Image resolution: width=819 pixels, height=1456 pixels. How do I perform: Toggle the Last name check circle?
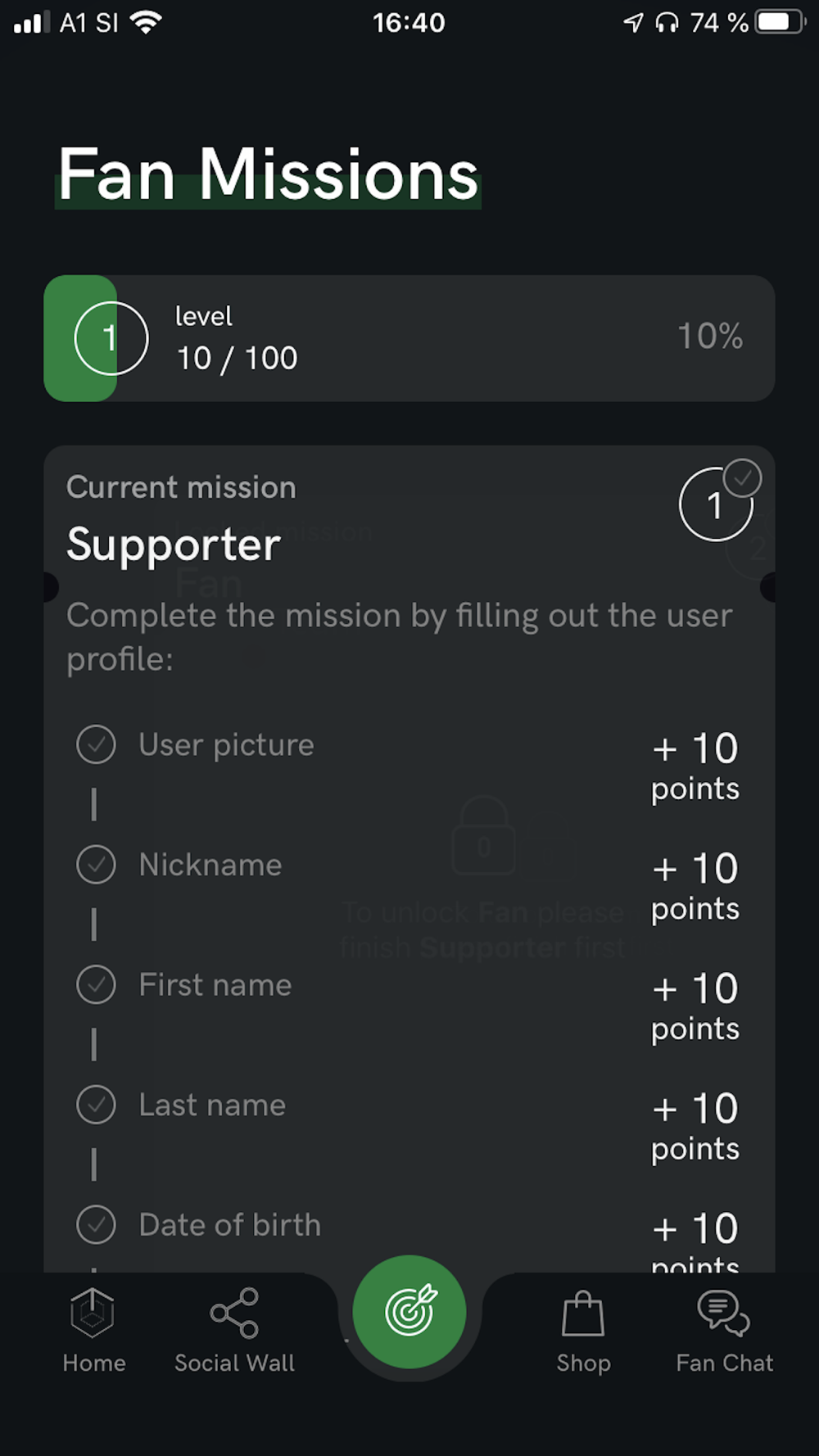click(x=96, y=1105)
